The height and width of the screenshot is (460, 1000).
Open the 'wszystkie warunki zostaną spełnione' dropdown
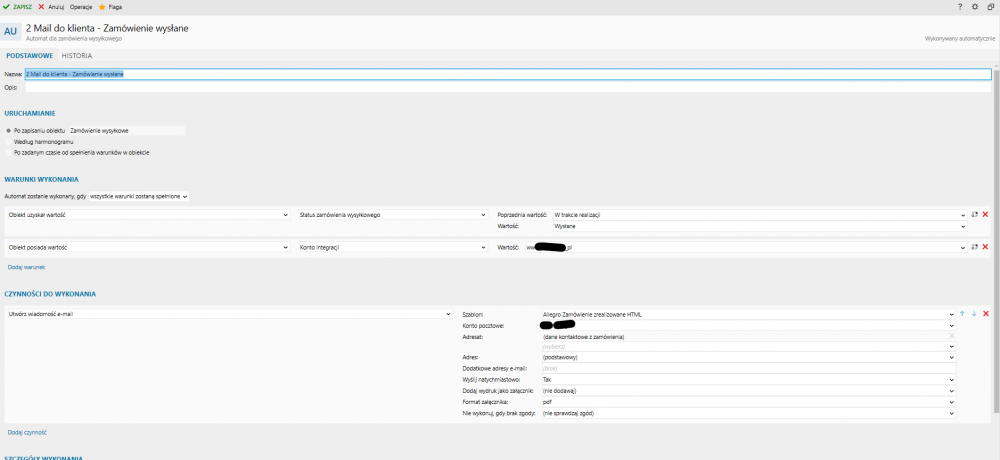[x=139, y=196]
